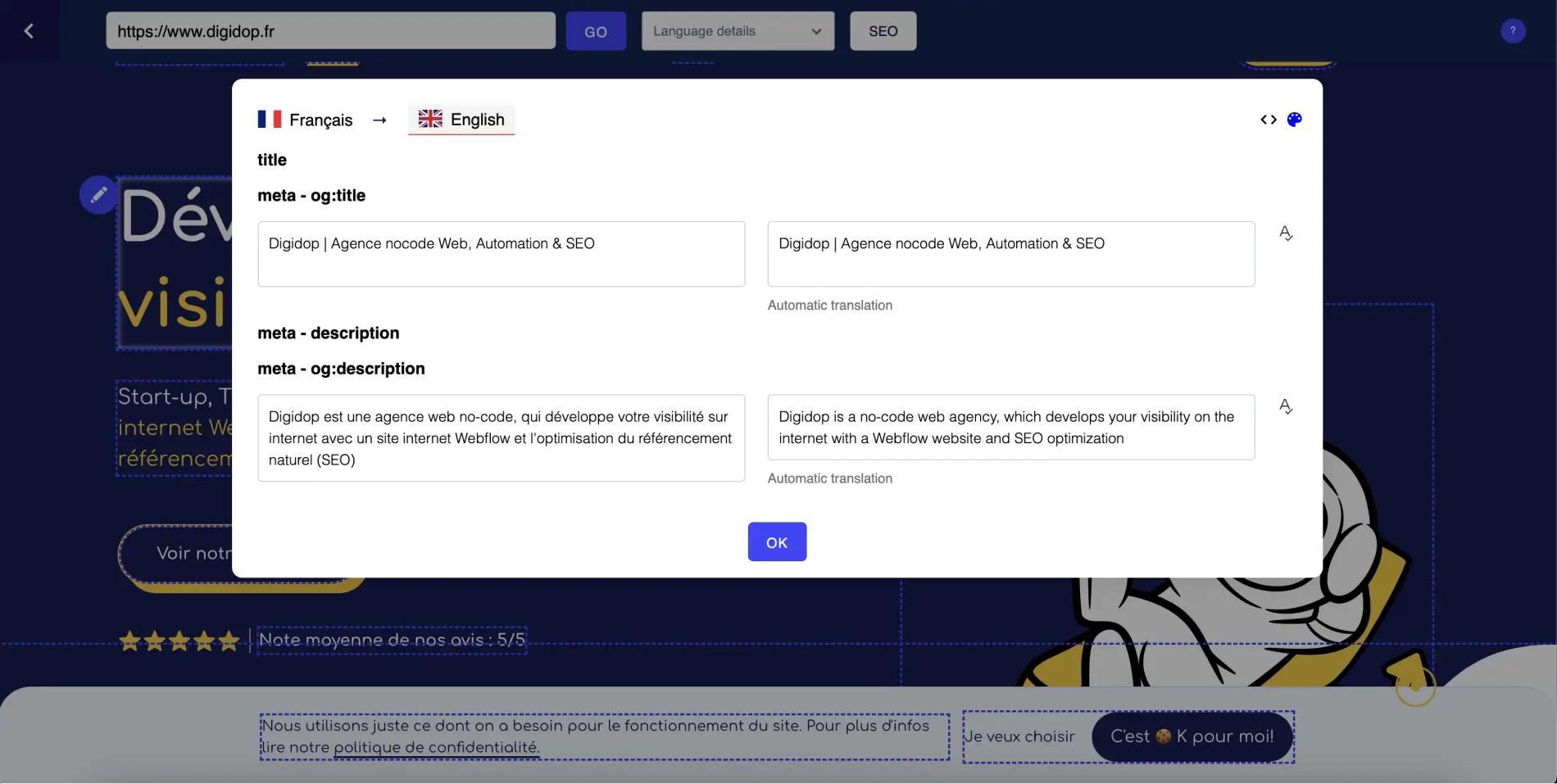Click the five-star rating icons
Image resolution: width=1557 pixels, height=784 pixels.
[179, 641]
